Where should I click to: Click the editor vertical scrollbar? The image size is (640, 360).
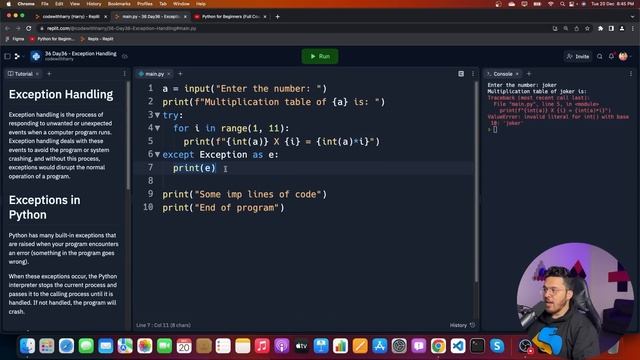pos(476,182)
